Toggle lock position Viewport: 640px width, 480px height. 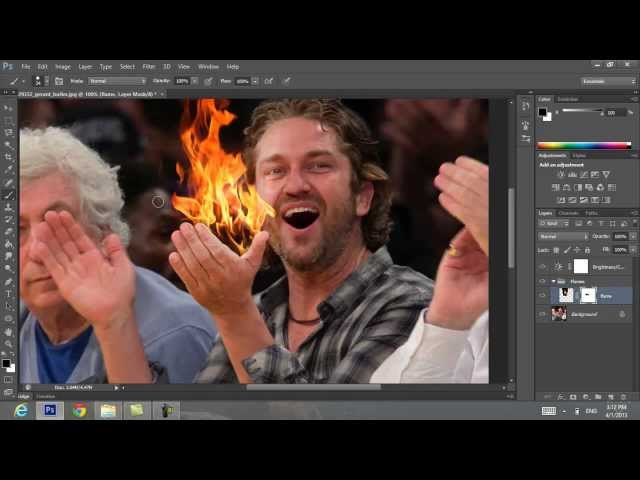coord(577,250)
